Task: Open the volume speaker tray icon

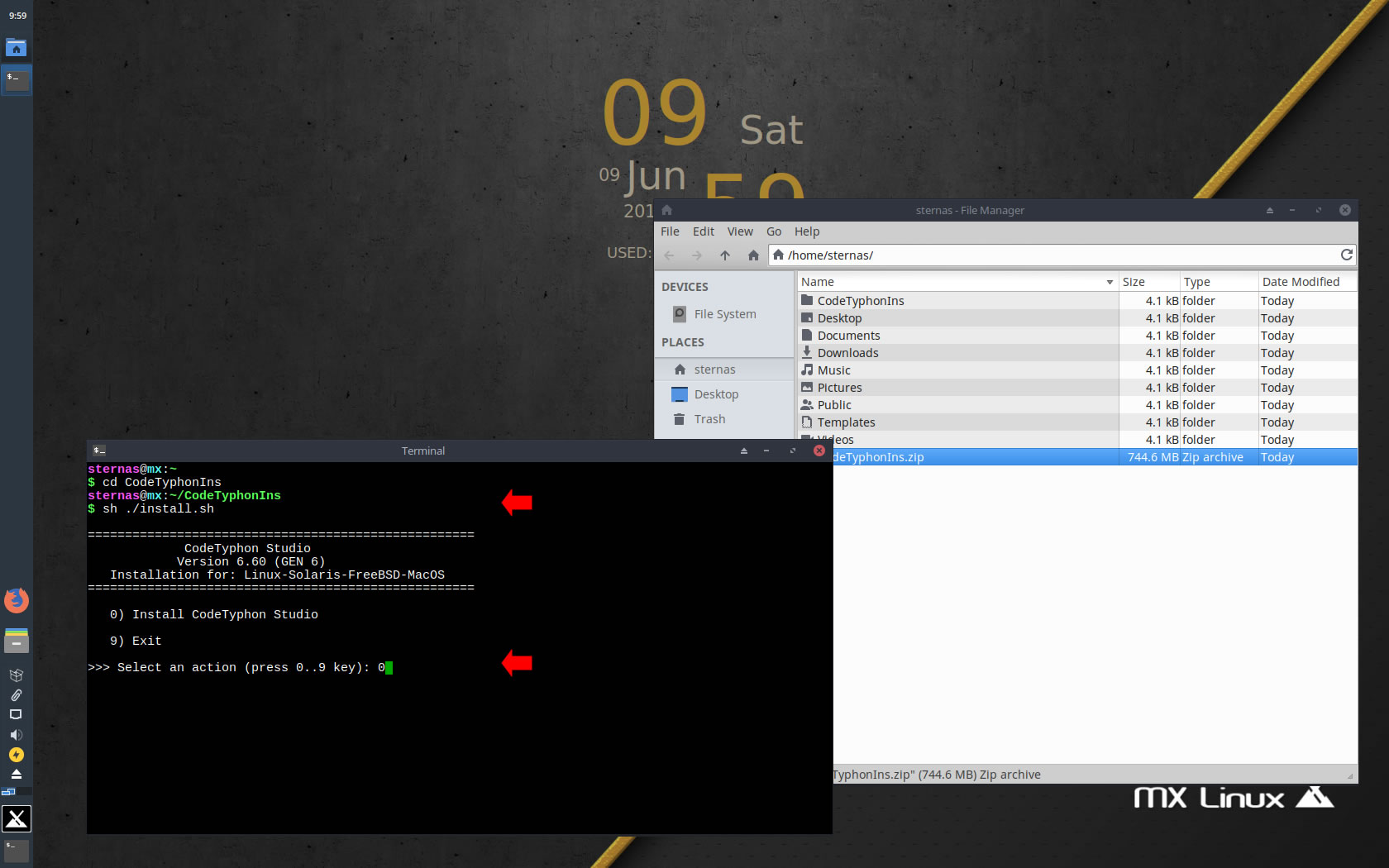Action: [16, 735]
